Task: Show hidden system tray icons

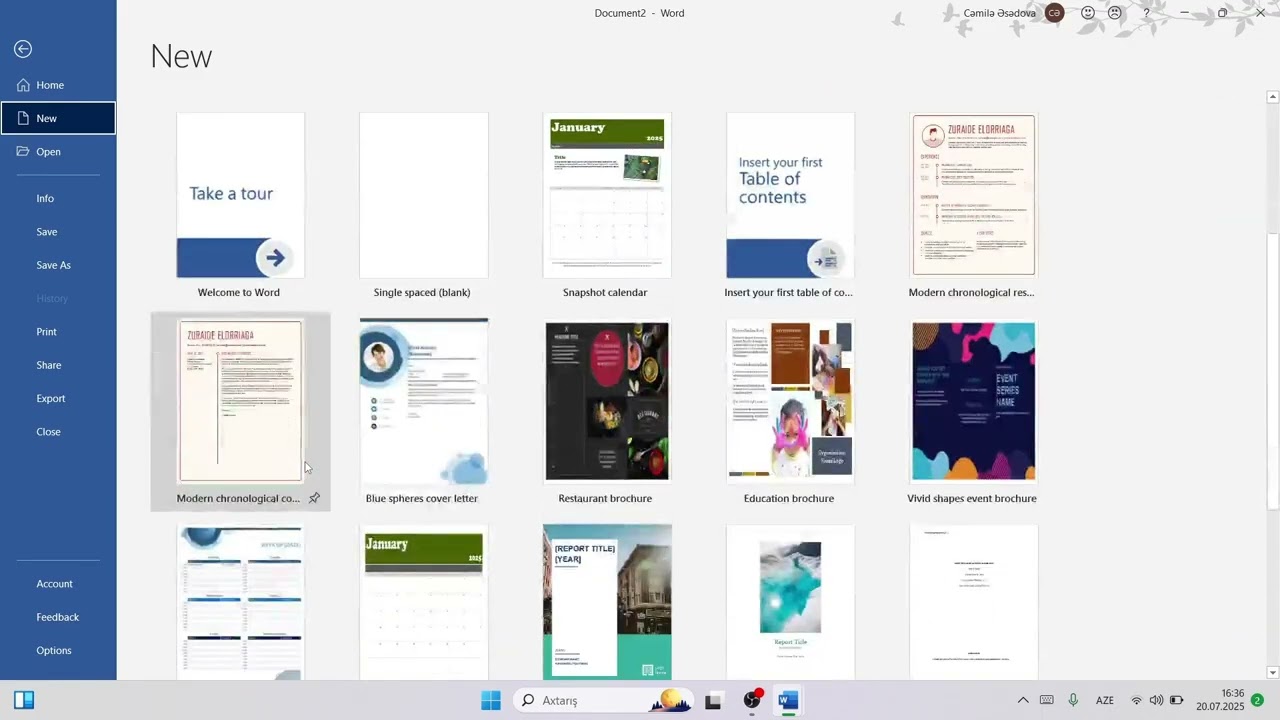Action: (x=1023, y=700)
